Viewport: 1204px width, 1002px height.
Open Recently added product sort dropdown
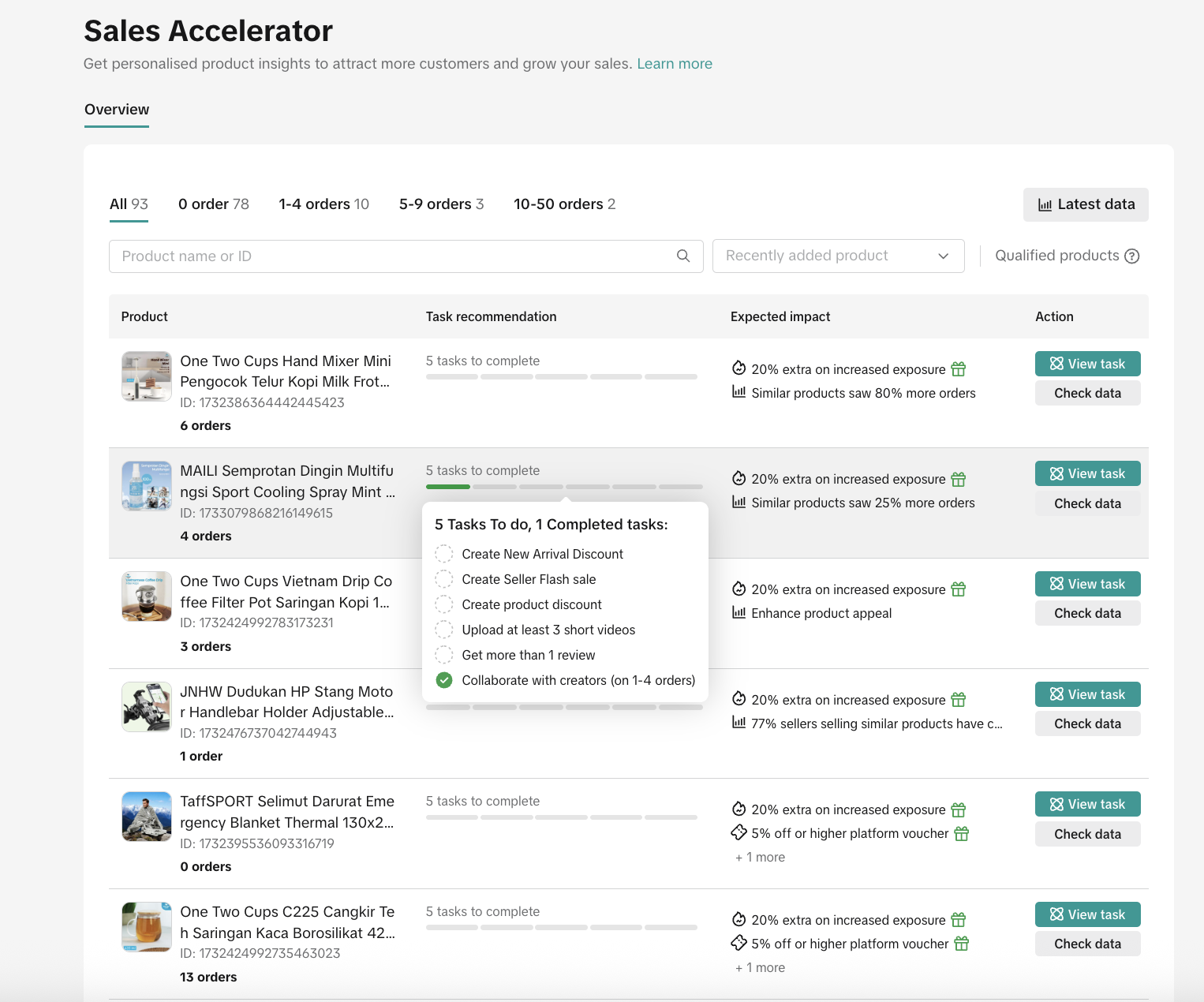[x=838, y=256]
